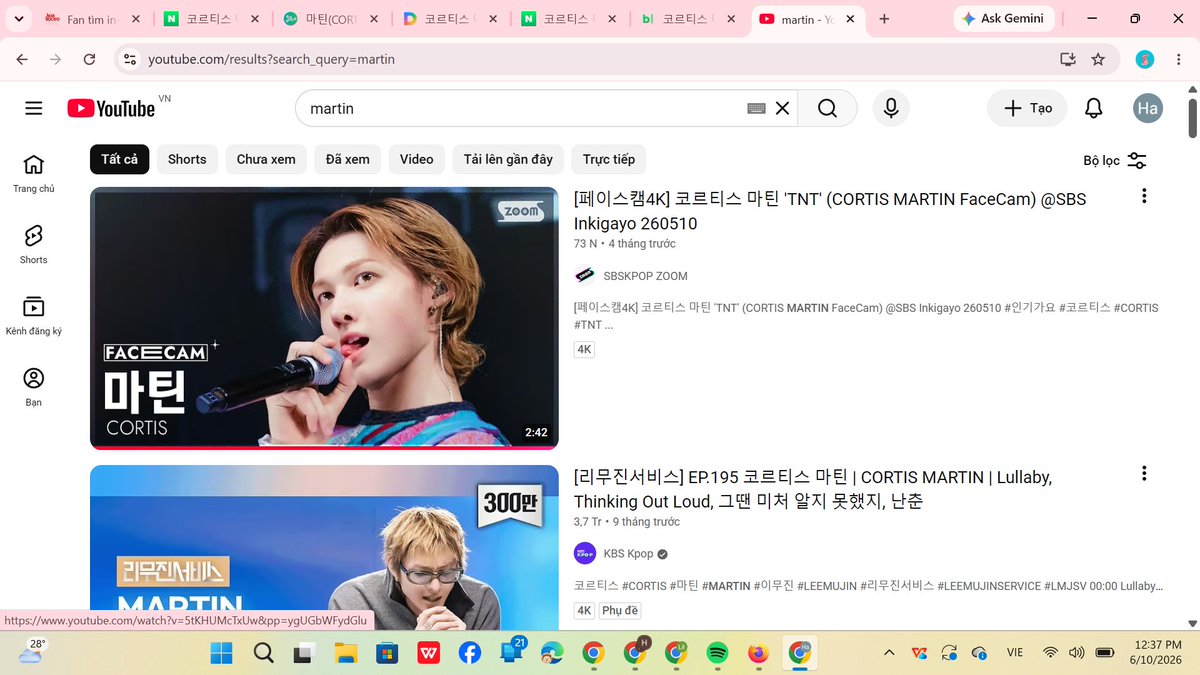Open the FaceCam video title link
Image resolution: width=1200 pixels, height=675 pixels.
(x=830, y=211)
